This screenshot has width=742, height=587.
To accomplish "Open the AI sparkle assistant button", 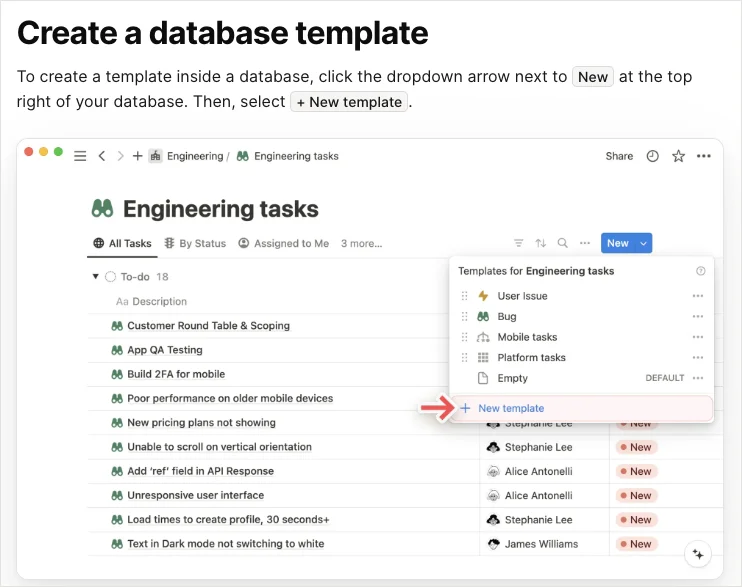I will point(698,554).
